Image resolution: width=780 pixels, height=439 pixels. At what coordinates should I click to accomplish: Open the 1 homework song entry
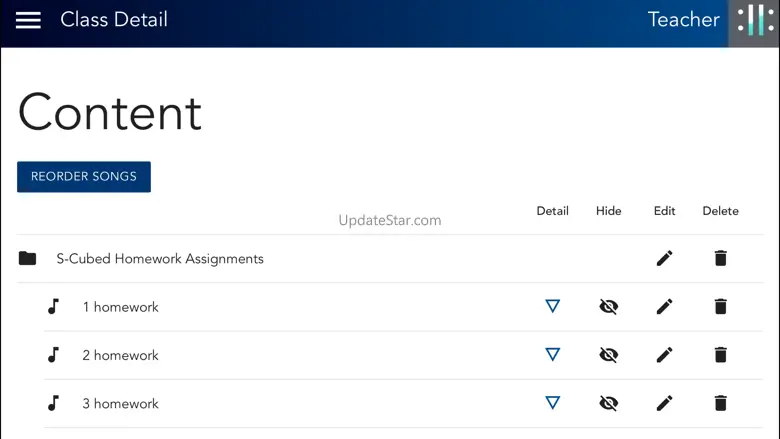pos(120,307)
